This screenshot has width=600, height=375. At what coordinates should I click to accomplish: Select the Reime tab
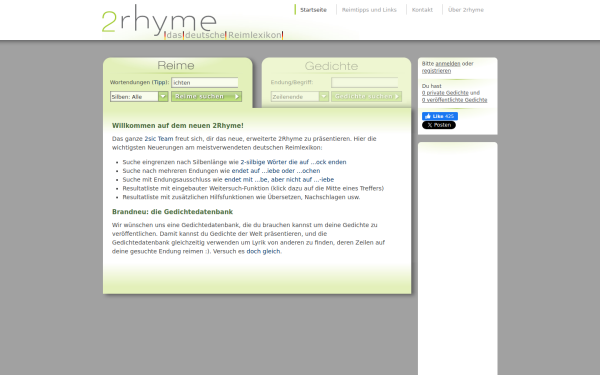[x=176, y=65]
